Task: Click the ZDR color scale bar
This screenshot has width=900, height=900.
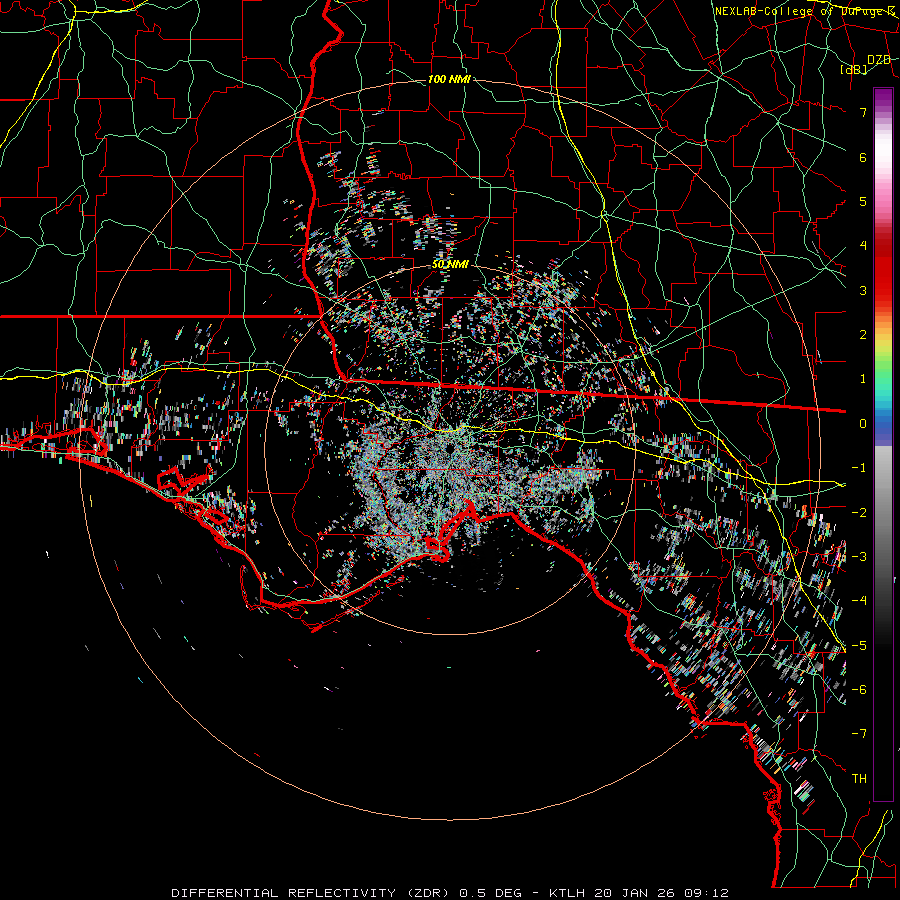Action: click(883, 444)
